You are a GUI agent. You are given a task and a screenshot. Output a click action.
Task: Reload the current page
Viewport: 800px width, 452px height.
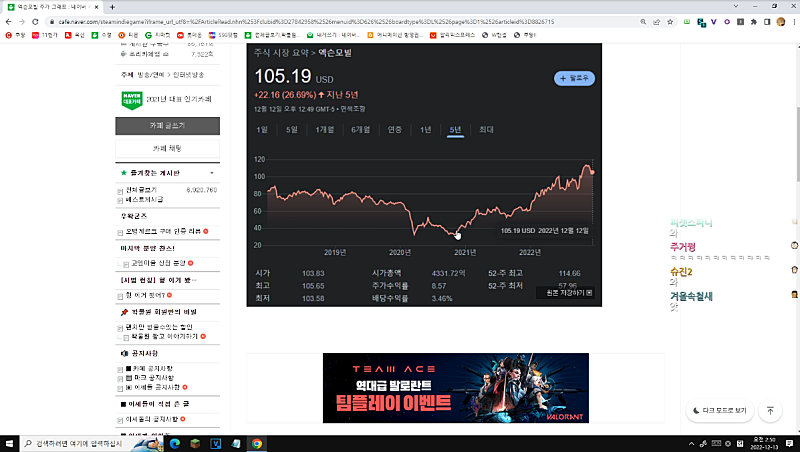click(x=35, y=22)
